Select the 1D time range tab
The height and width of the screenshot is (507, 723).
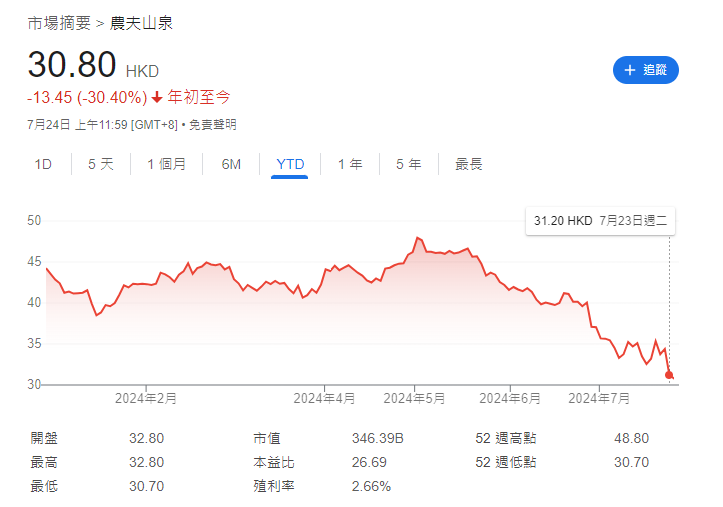coord(43,164)
